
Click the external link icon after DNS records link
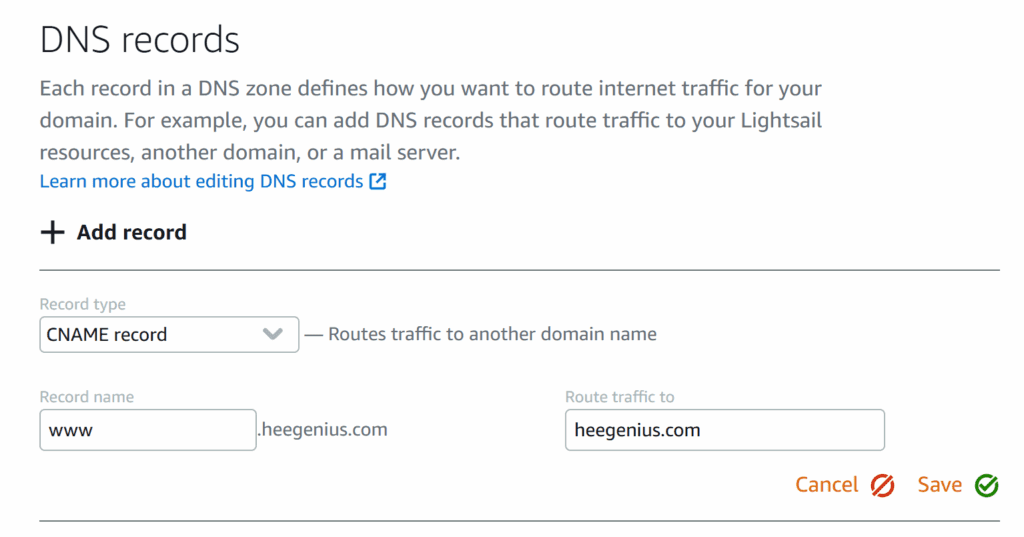[x=378, y=181]
